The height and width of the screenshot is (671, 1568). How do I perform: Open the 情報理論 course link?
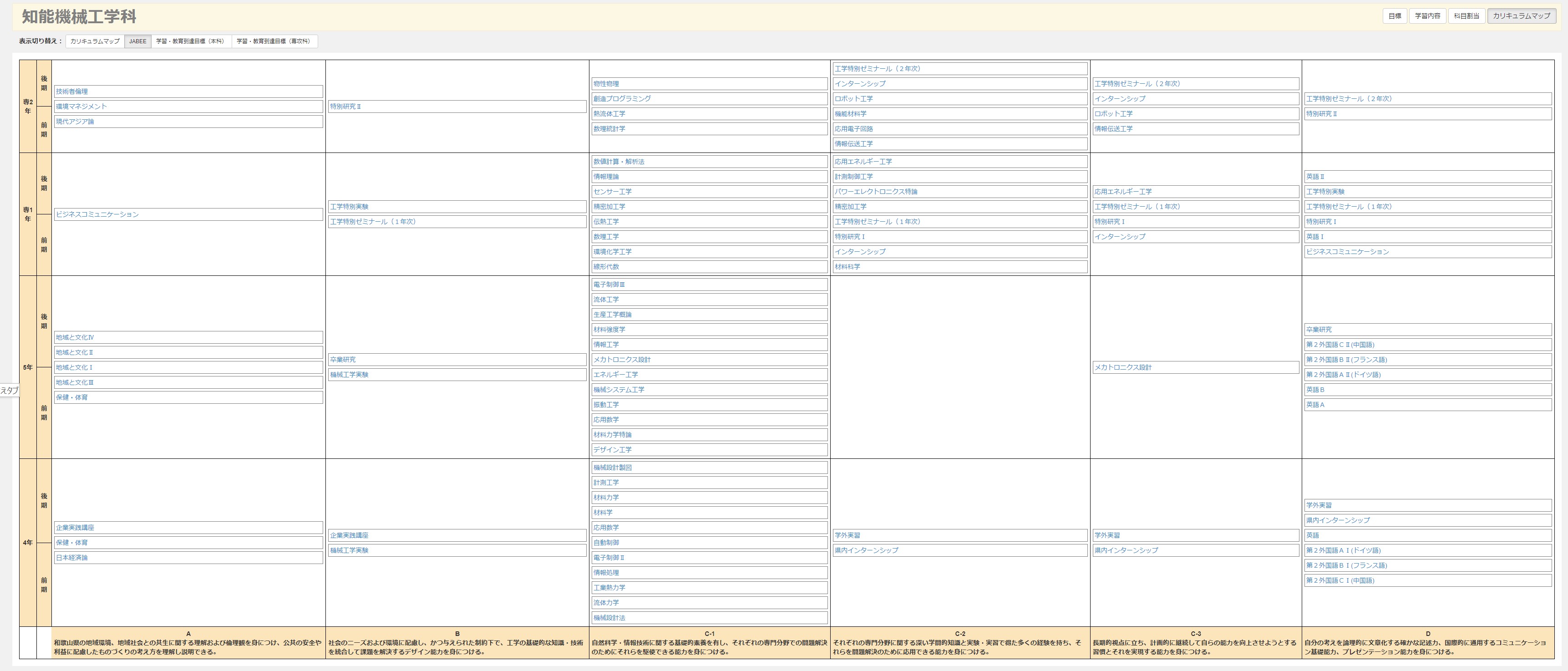606,177
